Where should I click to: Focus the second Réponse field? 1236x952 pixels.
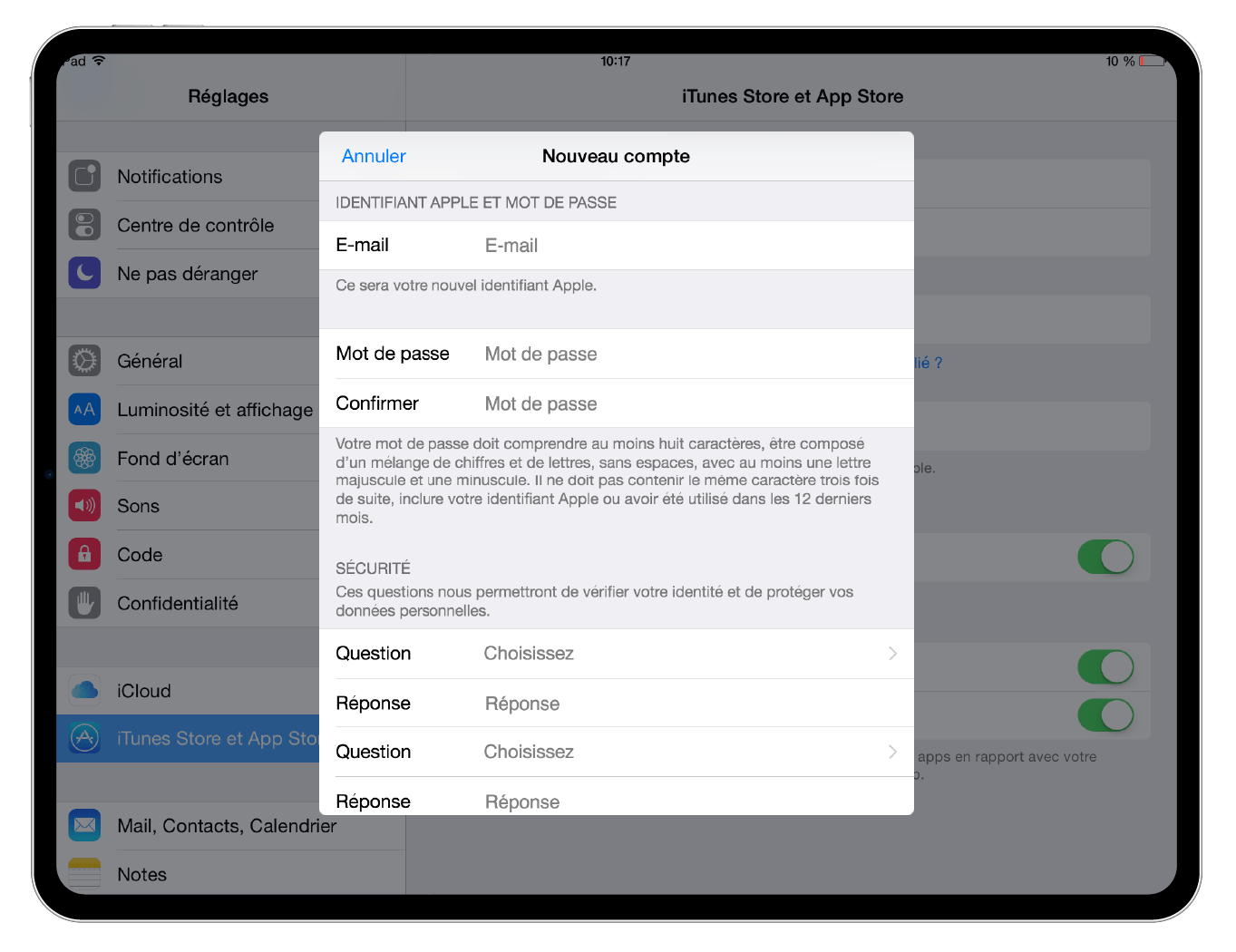617,798
